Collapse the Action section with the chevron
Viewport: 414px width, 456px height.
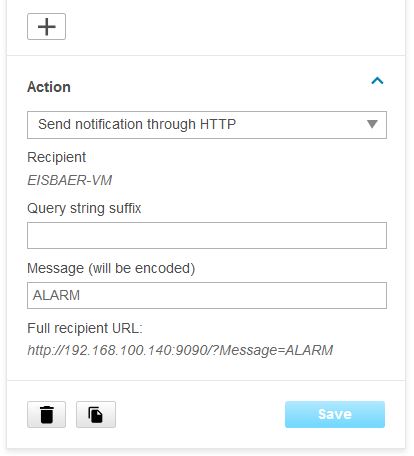(377, 81)
